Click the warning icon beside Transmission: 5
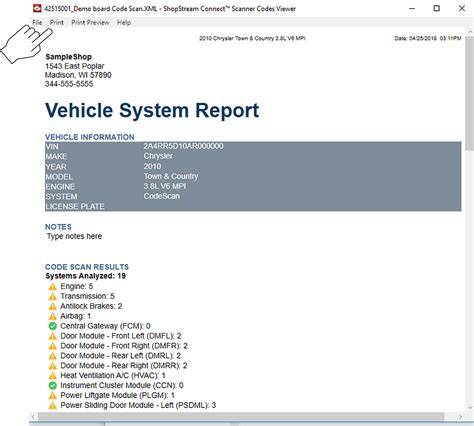 click(53, 296)
